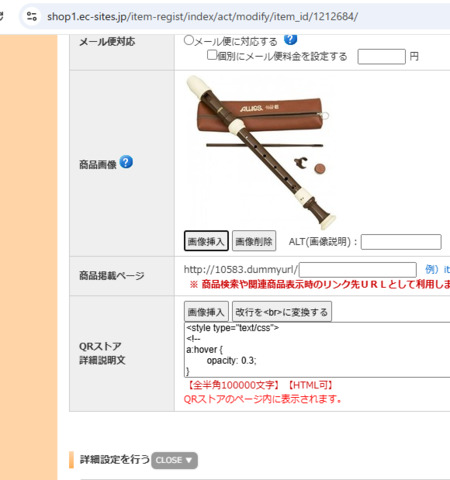Open help icon next to 商品画像 label

[x=126, y=162]
